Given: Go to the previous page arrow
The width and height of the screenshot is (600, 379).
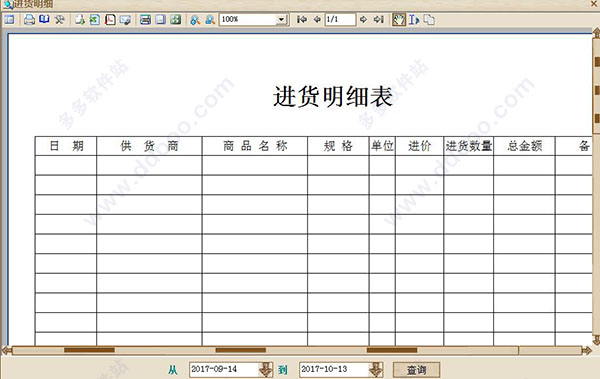Looking at the screenshot, I should tap(317, 19).
